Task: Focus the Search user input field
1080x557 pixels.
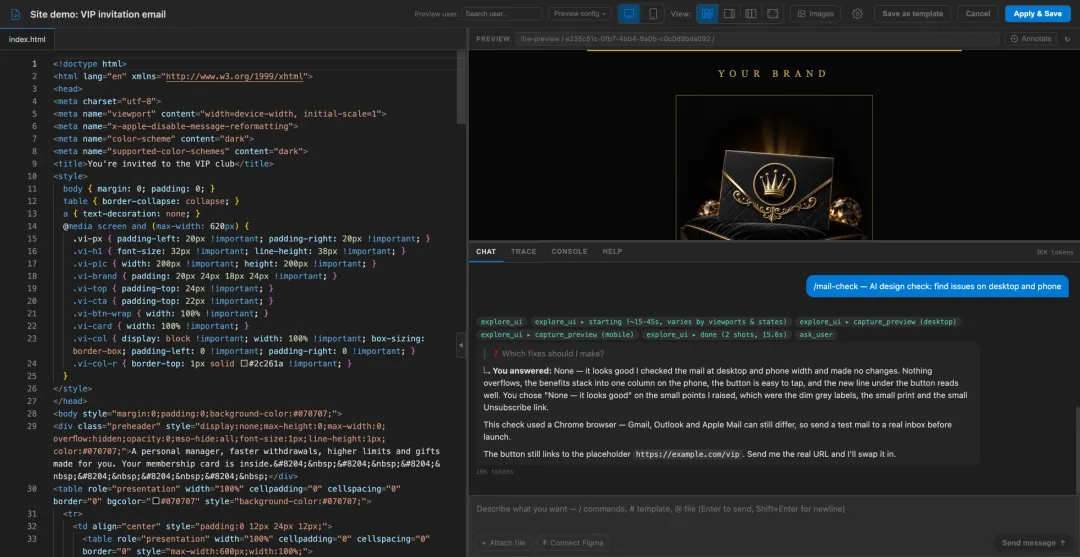Action: pyautogui.click(x=502, y=14)
